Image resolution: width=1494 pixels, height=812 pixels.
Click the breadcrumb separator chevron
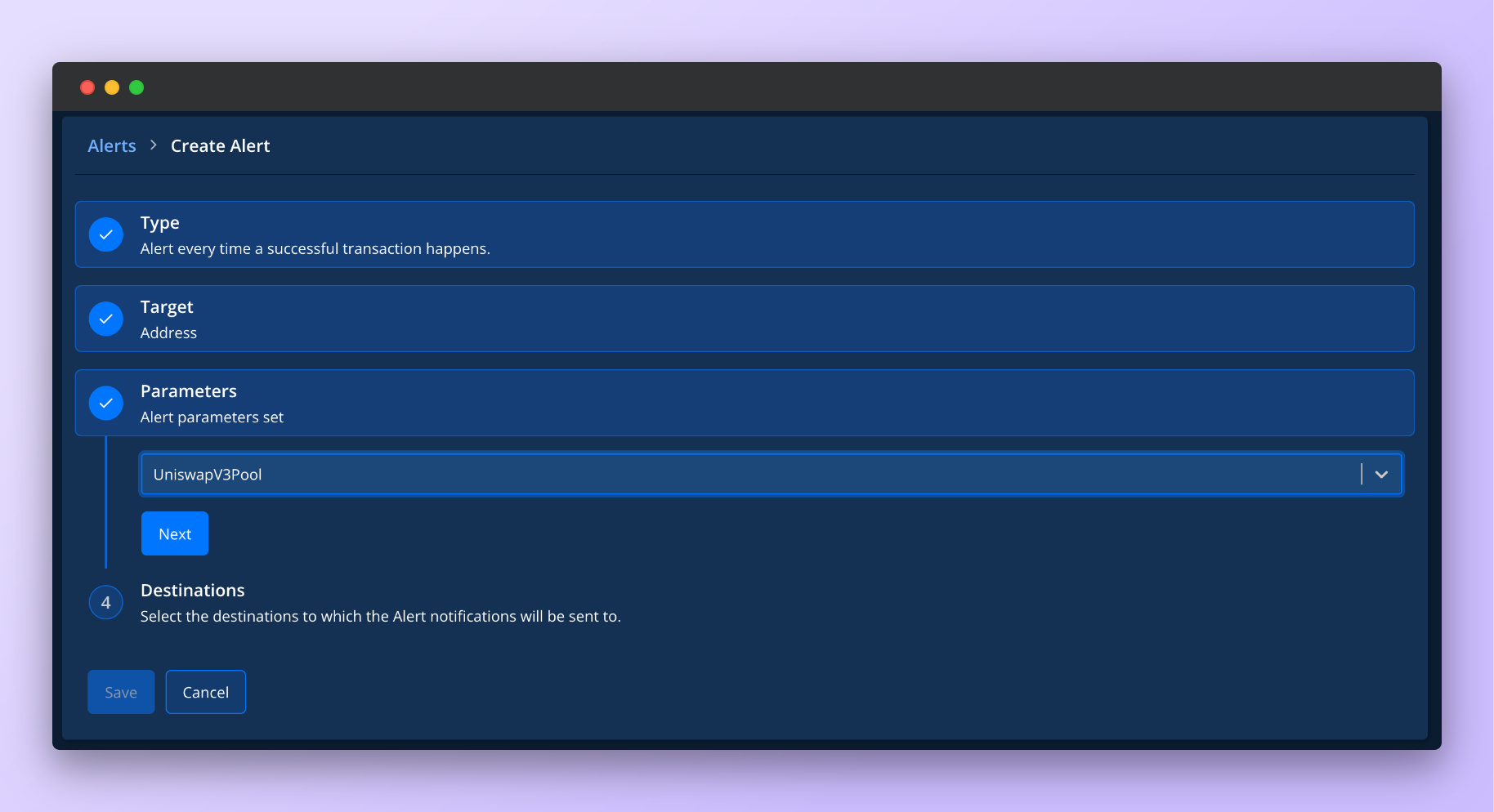click(x=153, y=145)
